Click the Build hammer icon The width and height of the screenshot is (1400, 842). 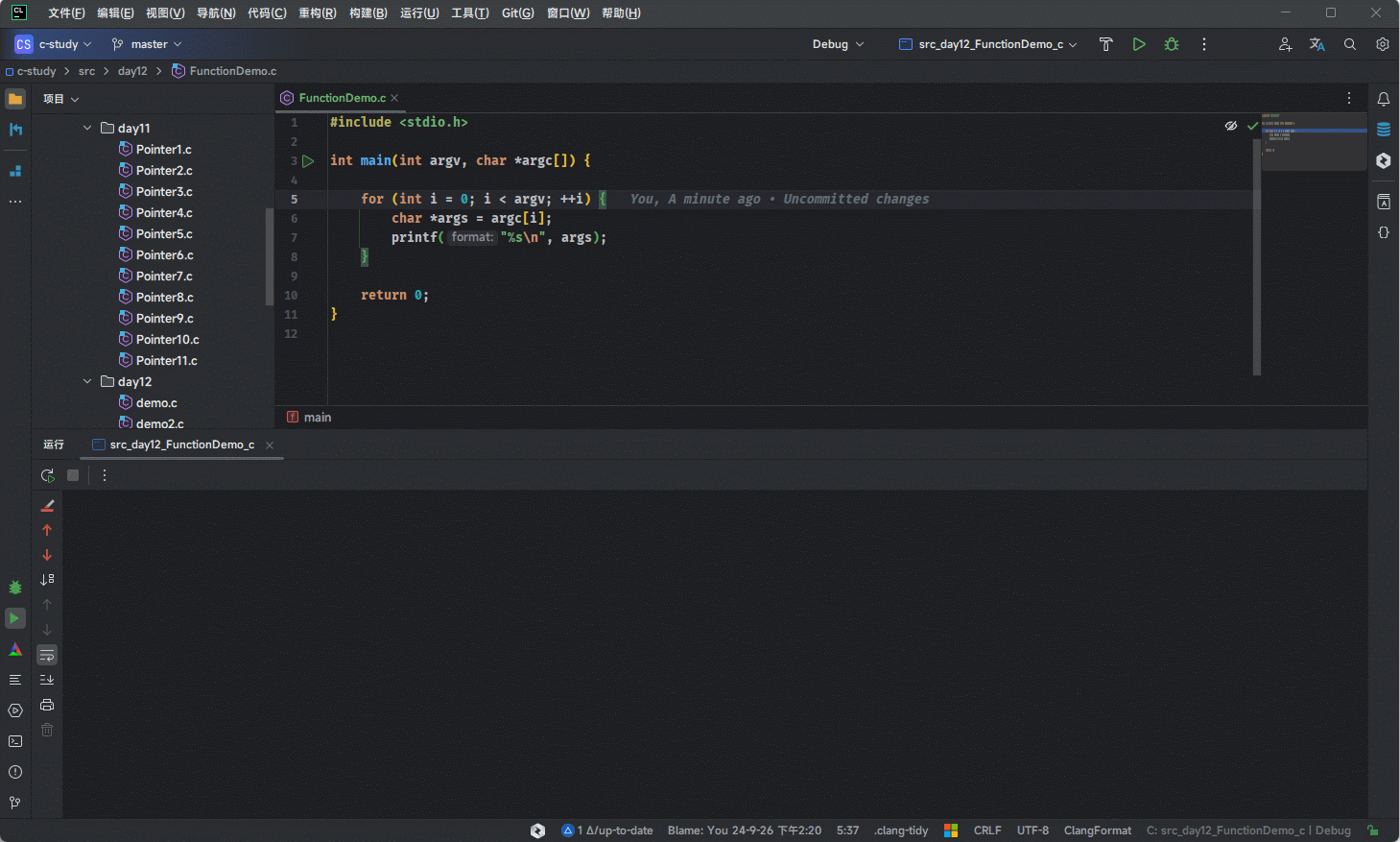tap(1105, 44)
